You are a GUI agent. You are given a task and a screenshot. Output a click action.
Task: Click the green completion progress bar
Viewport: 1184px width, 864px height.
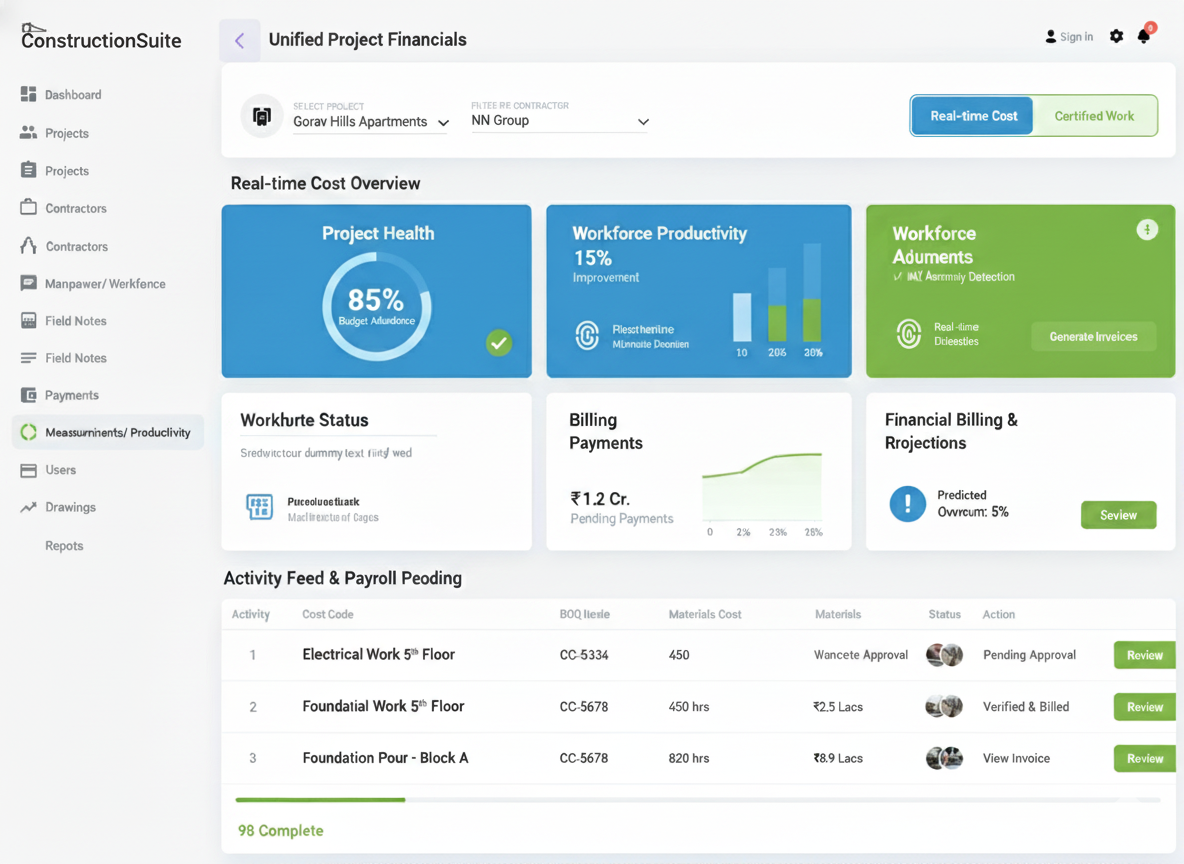click(320, 800)
